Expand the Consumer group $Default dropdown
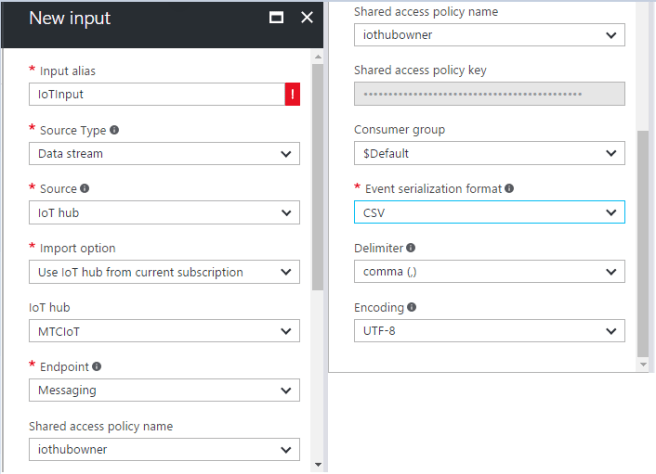The image size is (656, 474). [489, 153]
